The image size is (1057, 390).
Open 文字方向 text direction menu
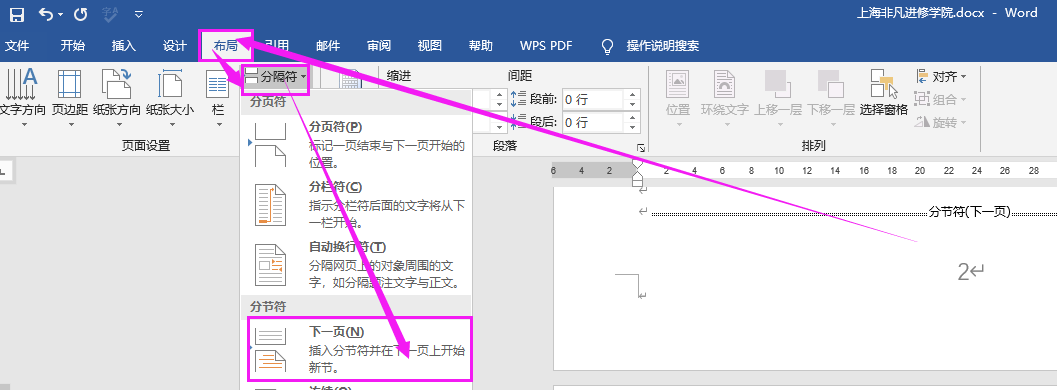[24, 98]
